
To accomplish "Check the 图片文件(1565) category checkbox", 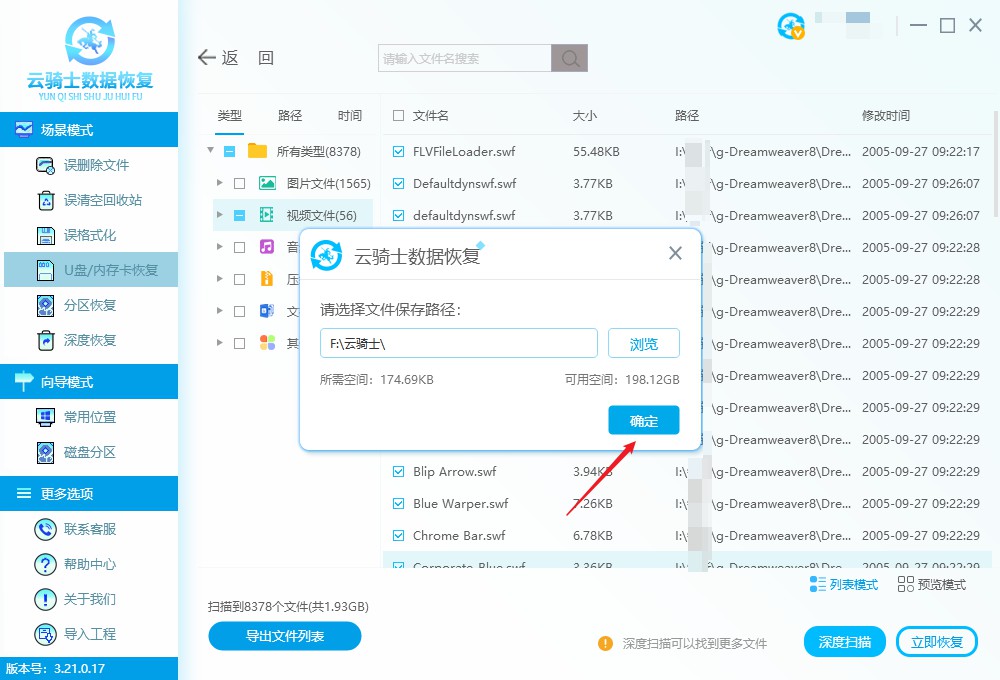I will click(x=241, y=183).
